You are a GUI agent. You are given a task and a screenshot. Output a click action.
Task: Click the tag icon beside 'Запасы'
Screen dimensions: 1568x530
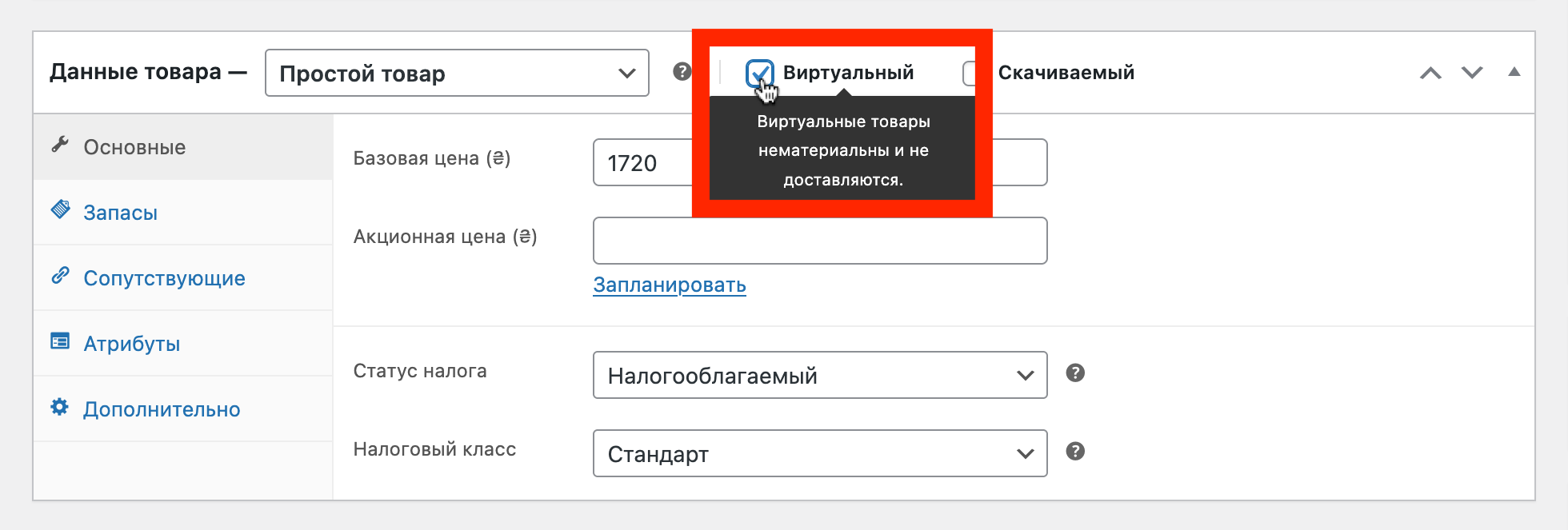[x=60, y=209]
